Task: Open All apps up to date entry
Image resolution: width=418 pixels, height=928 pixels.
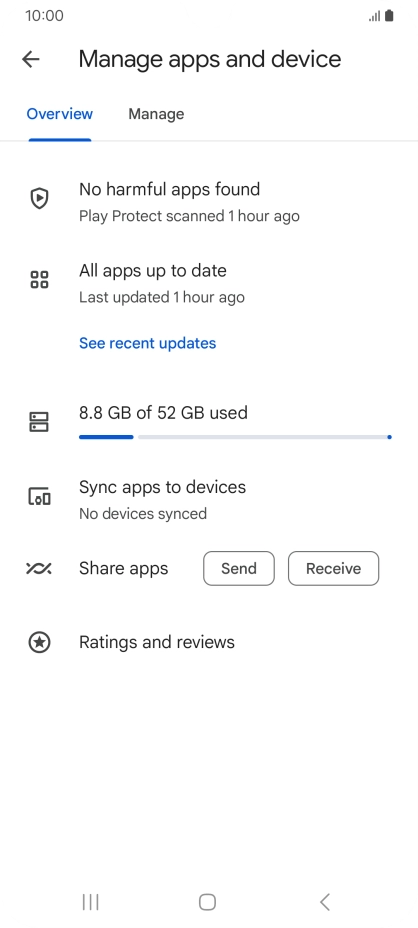Action: pos(209,283)
